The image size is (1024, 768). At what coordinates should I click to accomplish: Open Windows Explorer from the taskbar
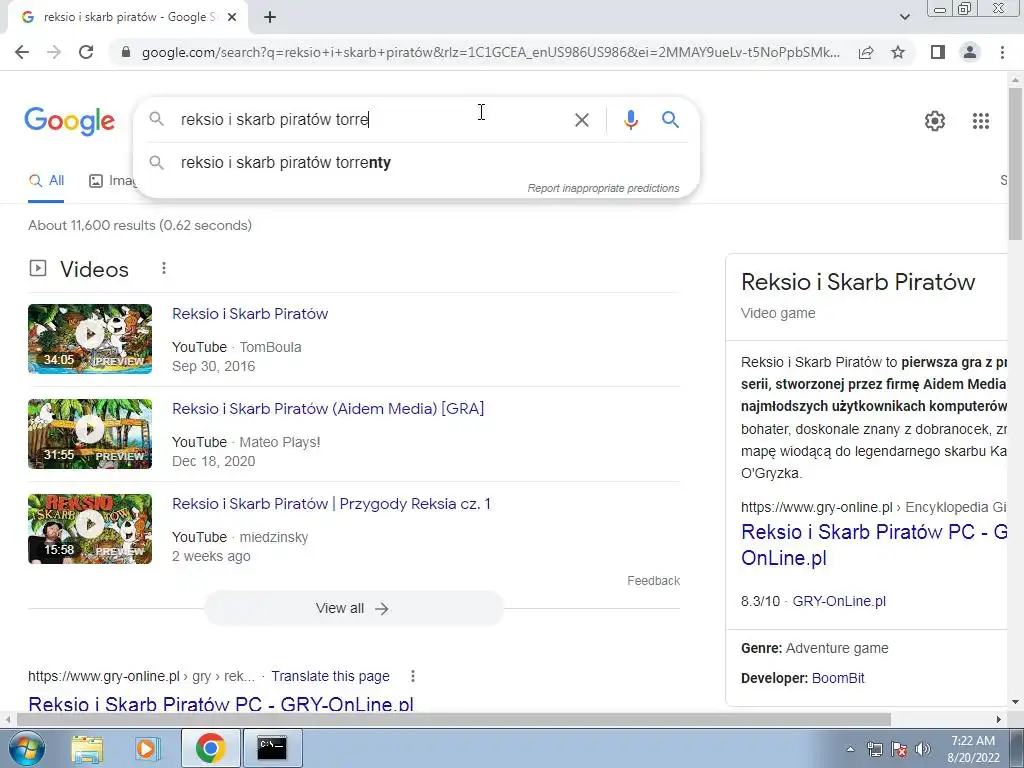pos(87,748)
